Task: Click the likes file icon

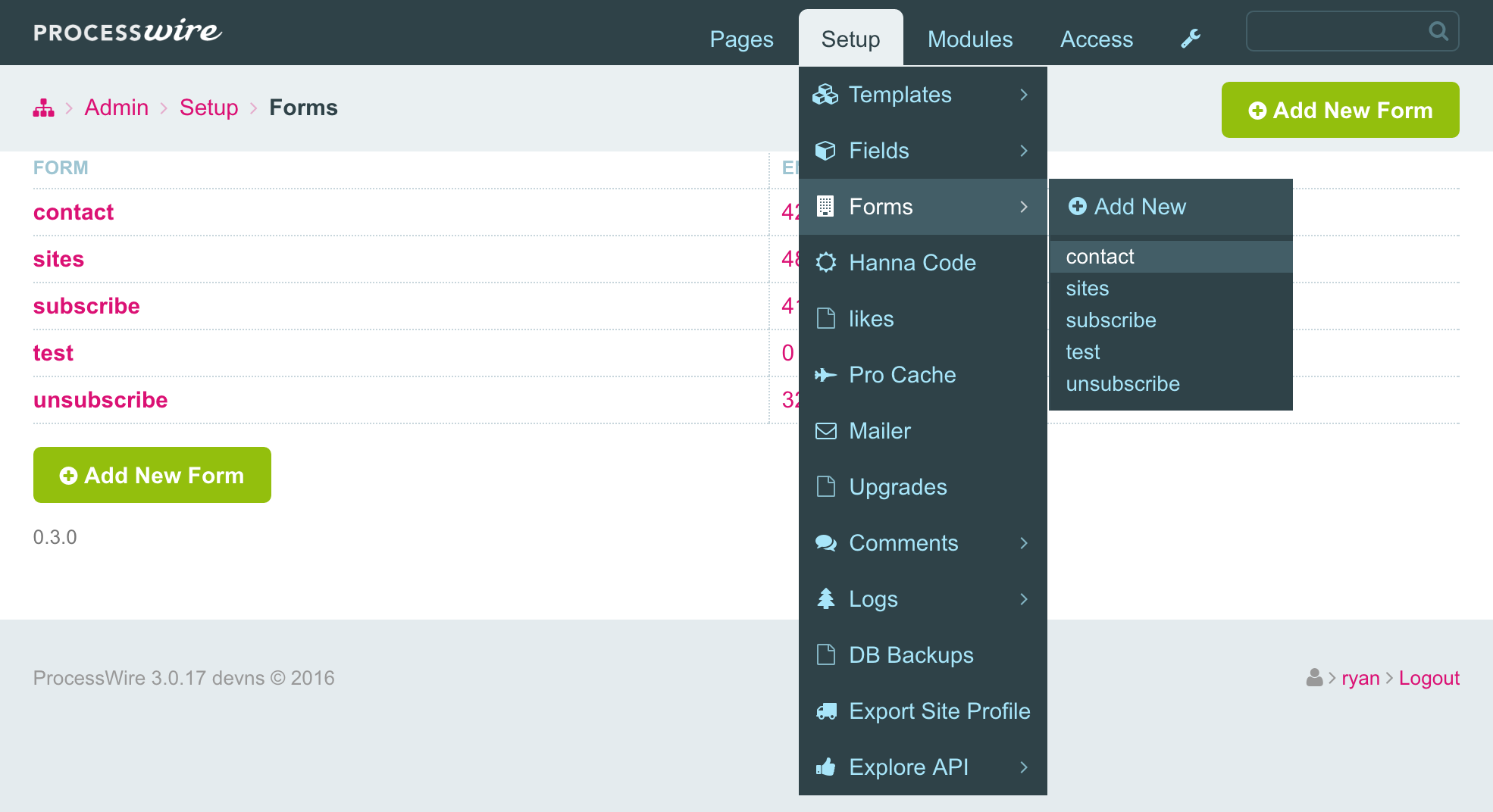Action: (825, 319)
